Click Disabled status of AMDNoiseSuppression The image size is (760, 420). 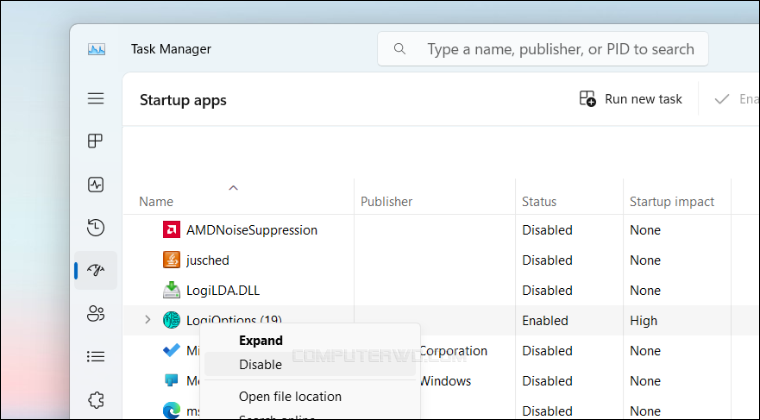tap(547, 230)
